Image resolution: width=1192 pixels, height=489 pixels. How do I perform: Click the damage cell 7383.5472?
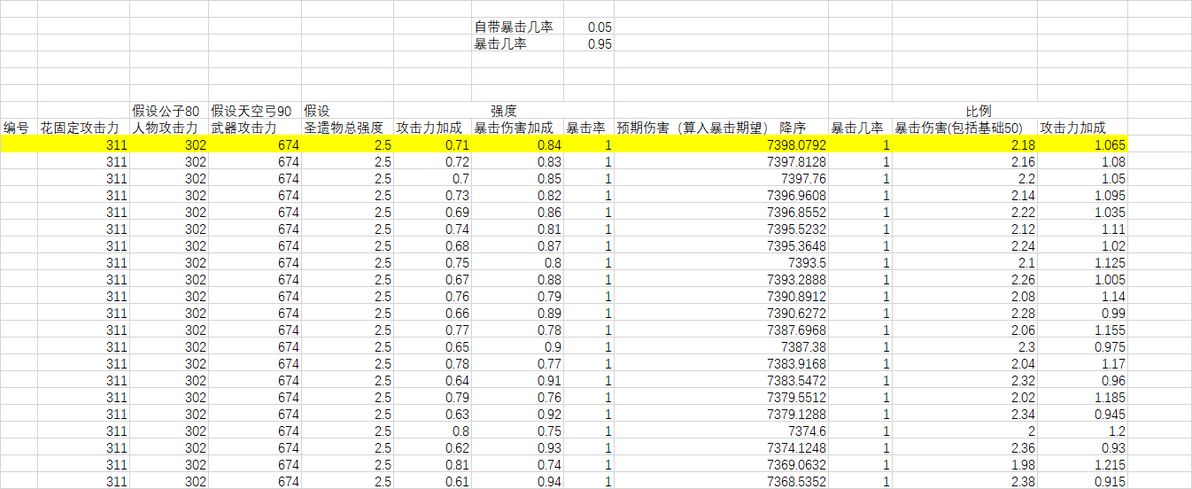(x=721, y=379)
